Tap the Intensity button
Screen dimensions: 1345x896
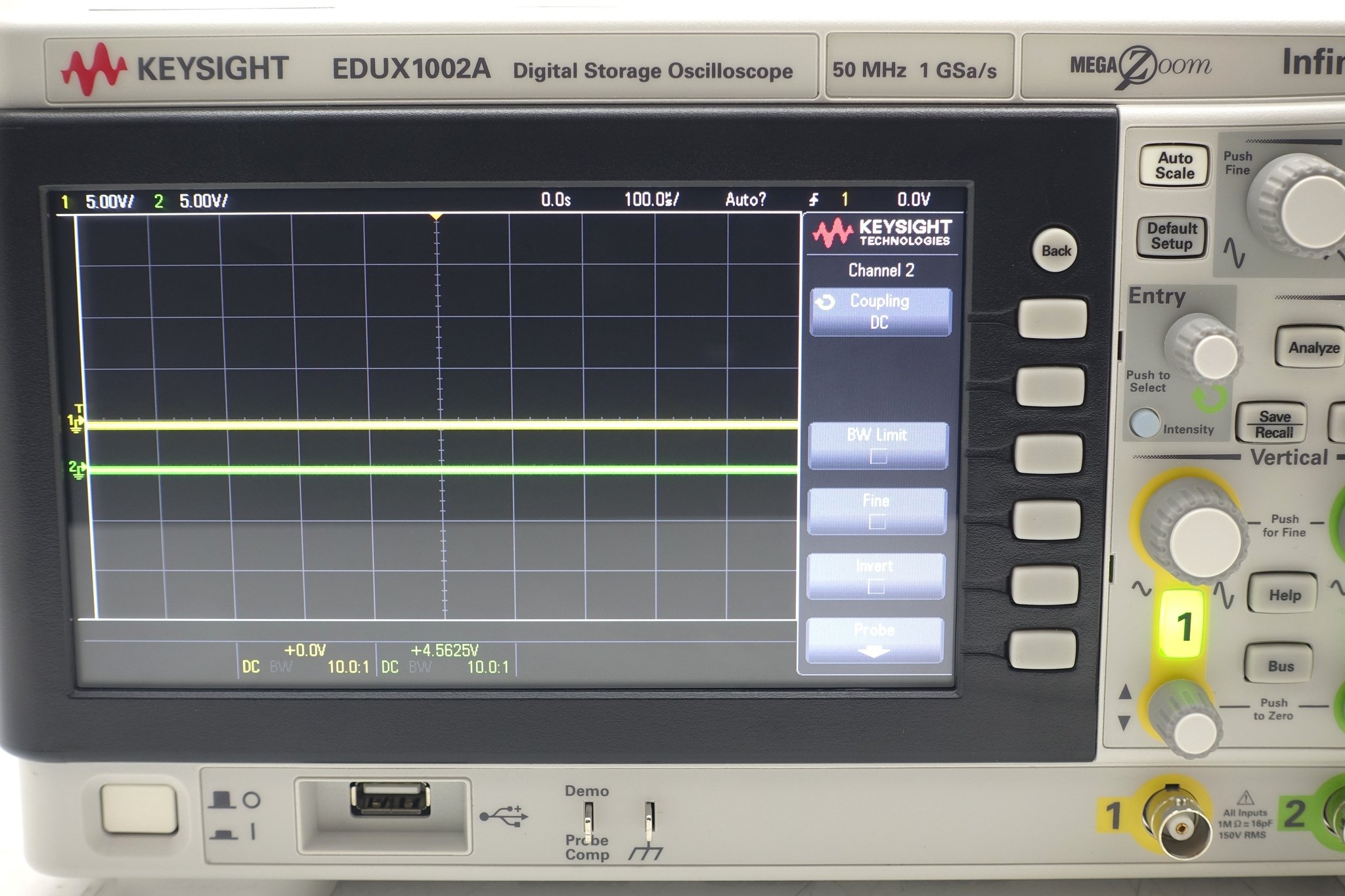coord(1145,422)
